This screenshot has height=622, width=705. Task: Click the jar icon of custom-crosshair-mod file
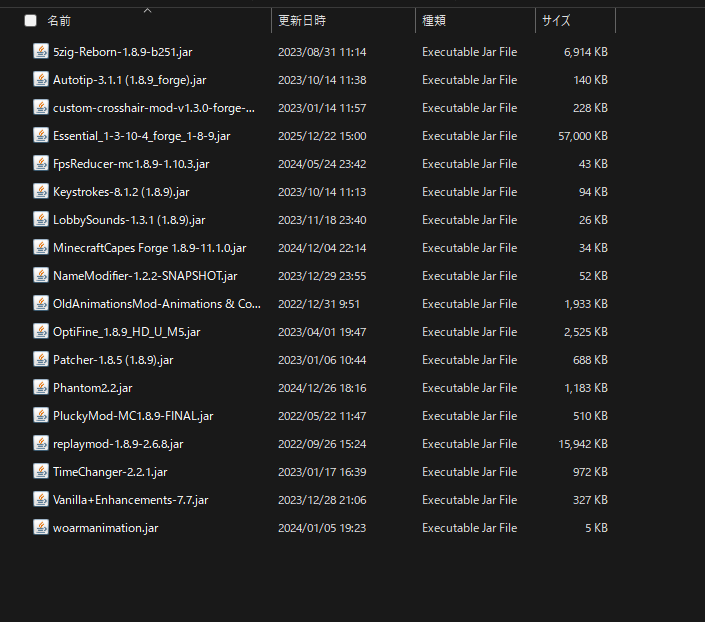(41, 107)
